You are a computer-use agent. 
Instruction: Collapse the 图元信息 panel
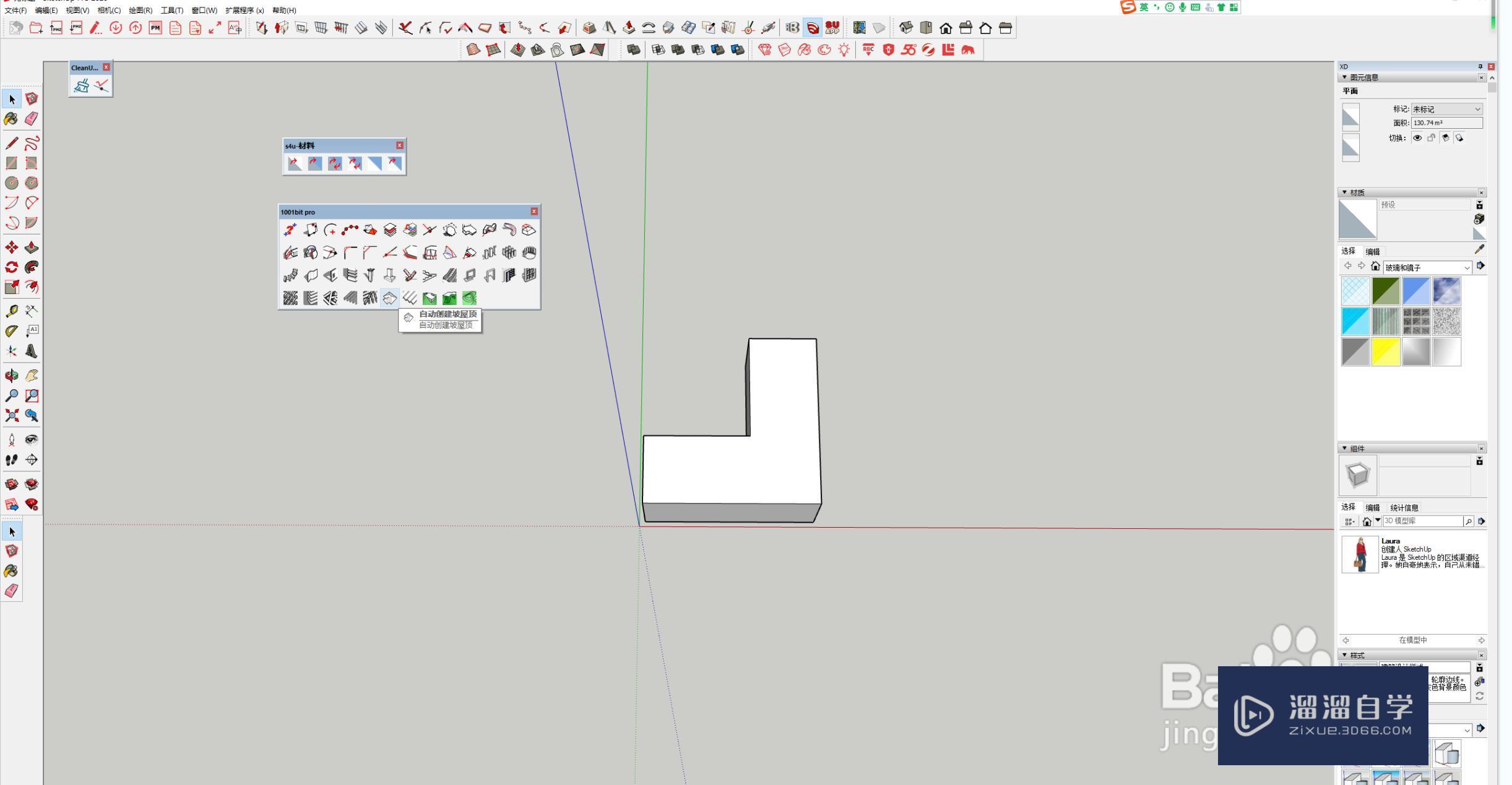coord(1344,77)
